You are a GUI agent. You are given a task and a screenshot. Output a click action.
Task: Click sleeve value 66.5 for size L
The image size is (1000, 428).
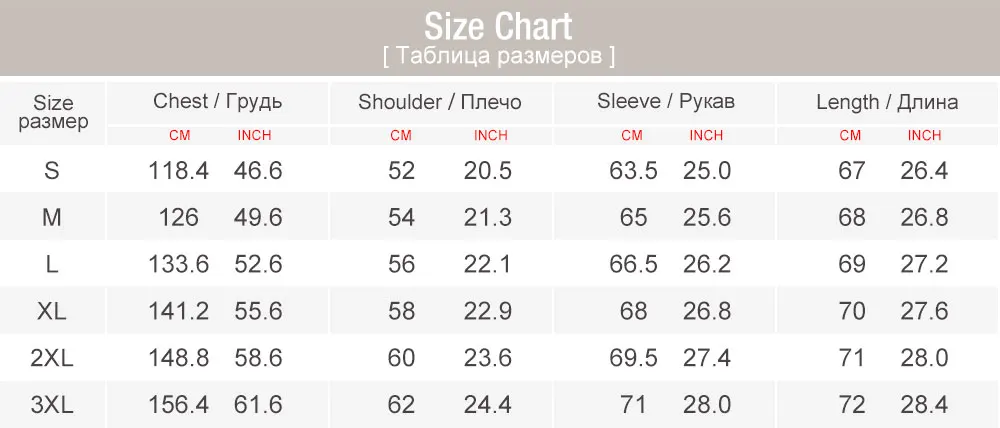(633, 264)
